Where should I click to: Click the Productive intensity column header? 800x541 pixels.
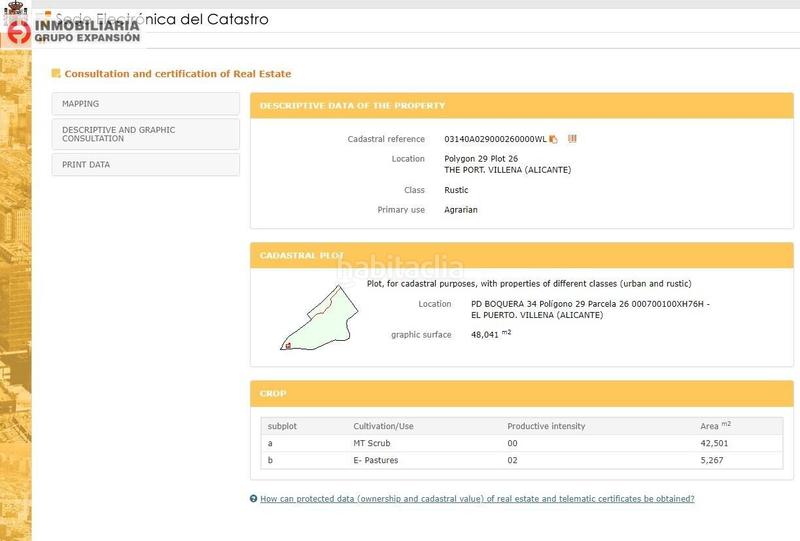[x=546, y=426]
